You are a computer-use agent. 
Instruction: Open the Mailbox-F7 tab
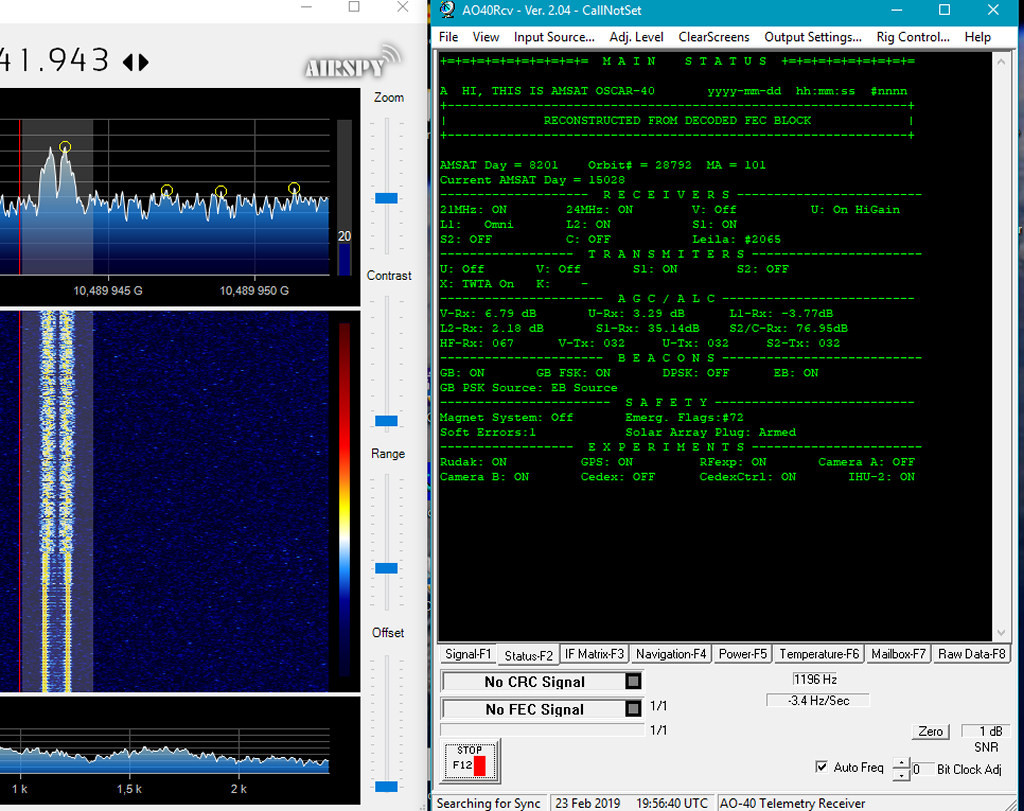[x=898, y=654]
